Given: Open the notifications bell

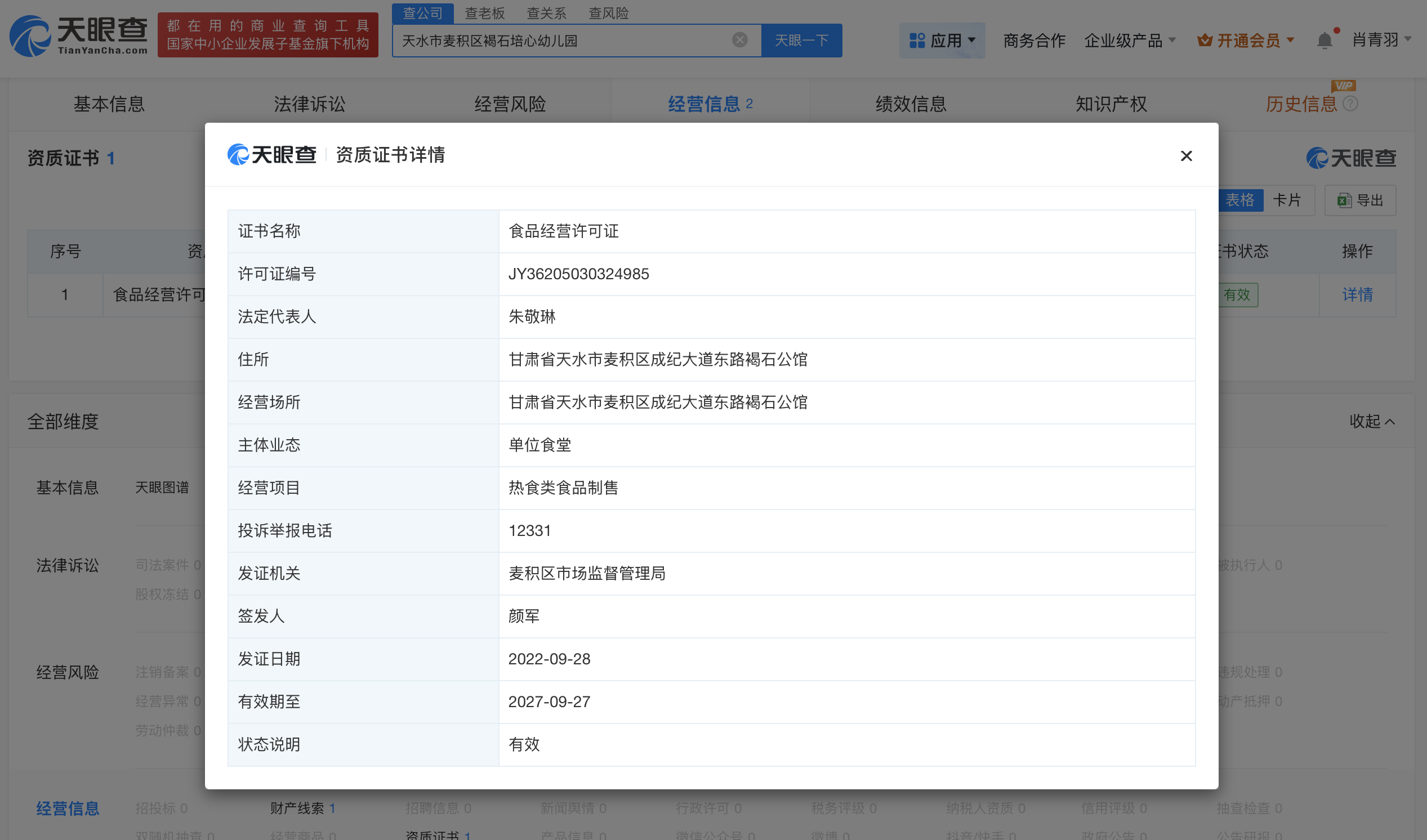Looking at the screenshot, I should pos(1324,40).
